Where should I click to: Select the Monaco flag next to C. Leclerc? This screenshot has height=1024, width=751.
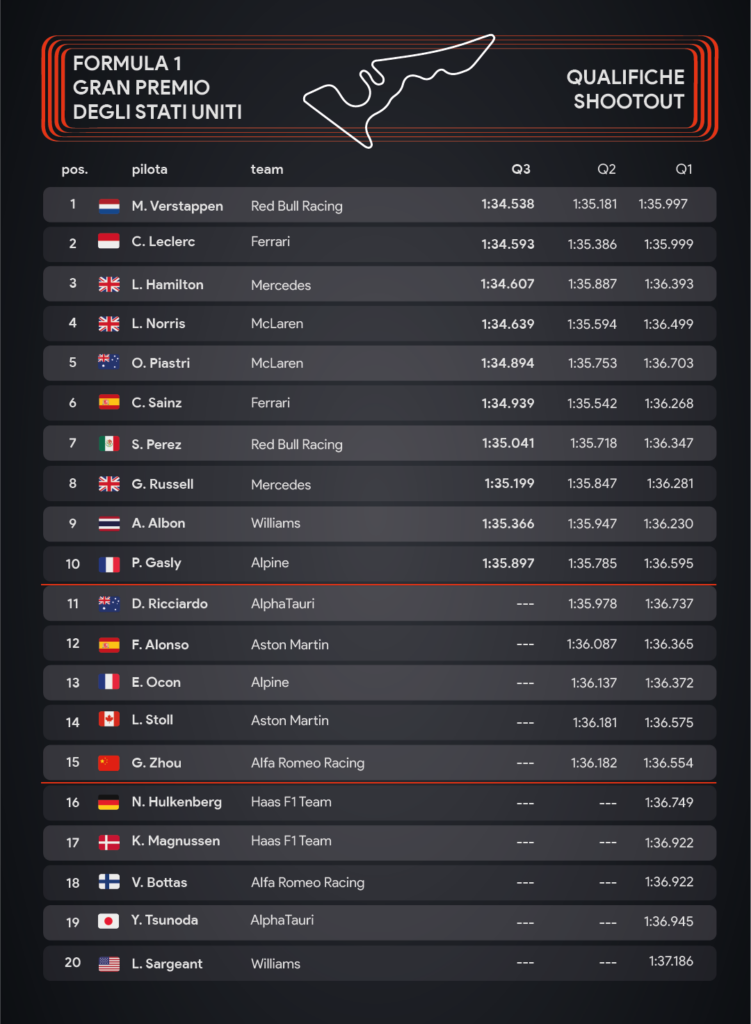(109, 242)
